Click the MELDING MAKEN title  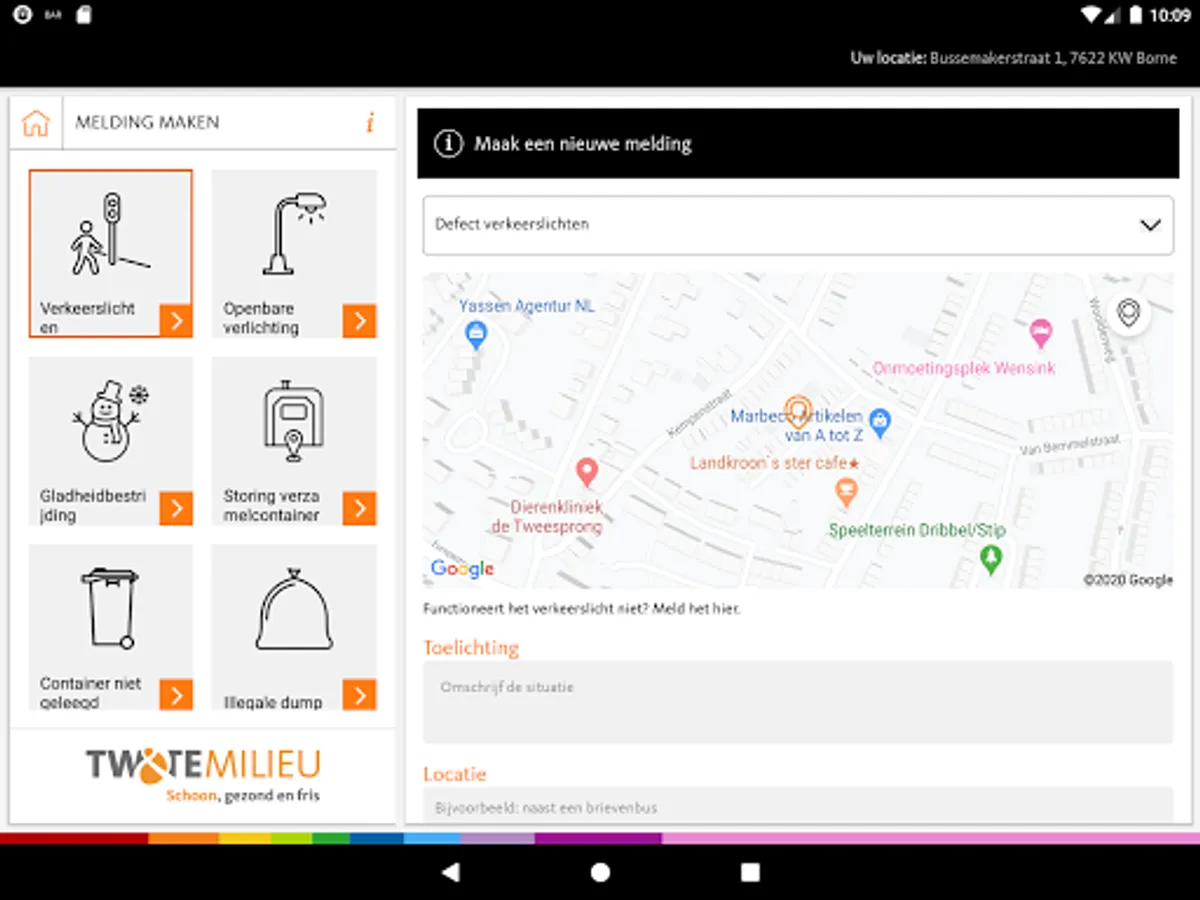[x=147, y=123]
